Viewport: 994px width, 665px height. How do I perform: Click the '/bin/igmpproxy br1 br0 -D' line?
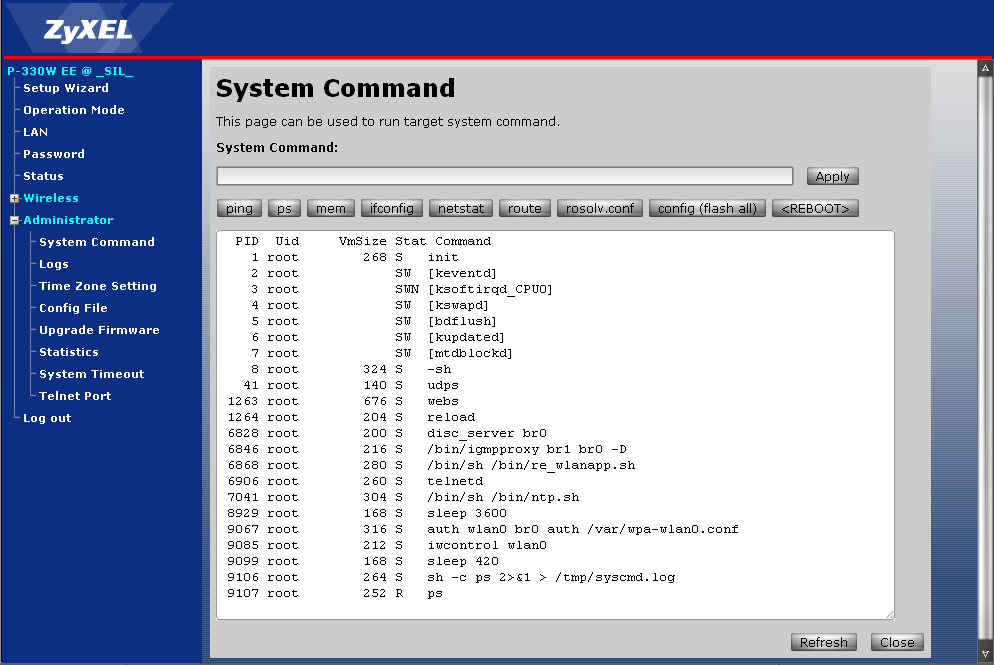tap(427, 449)
